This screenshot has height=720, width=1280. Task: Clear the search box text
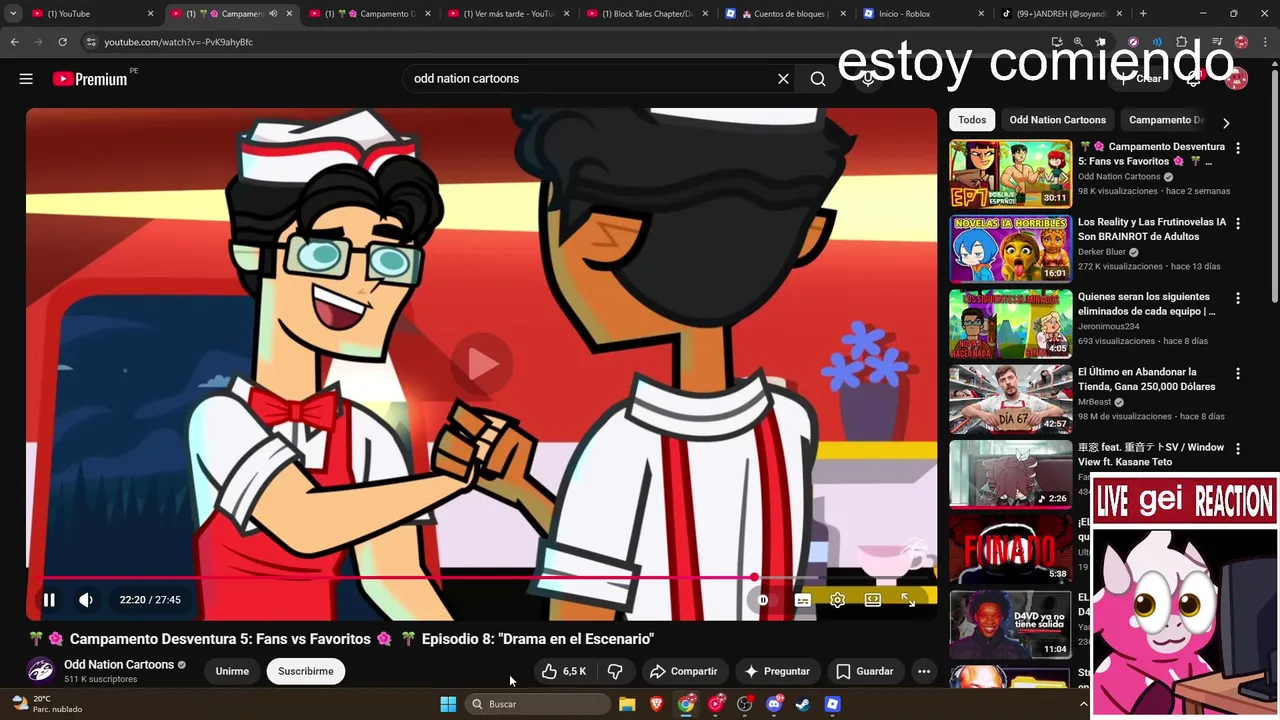[783, 79]
